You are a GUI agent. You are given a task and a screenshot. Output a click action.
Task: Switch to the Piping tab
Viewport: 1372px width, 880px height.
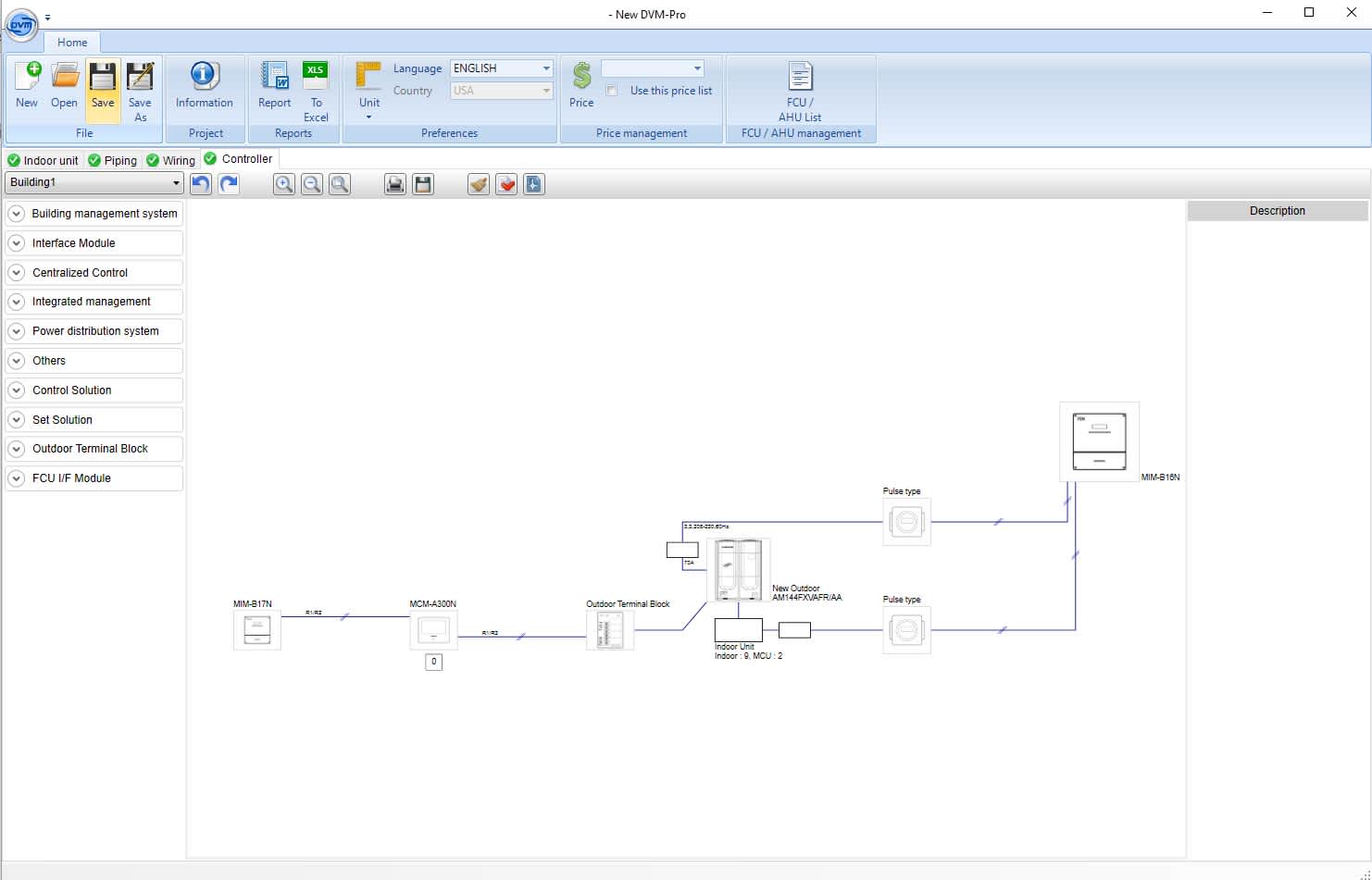(113, 160)
